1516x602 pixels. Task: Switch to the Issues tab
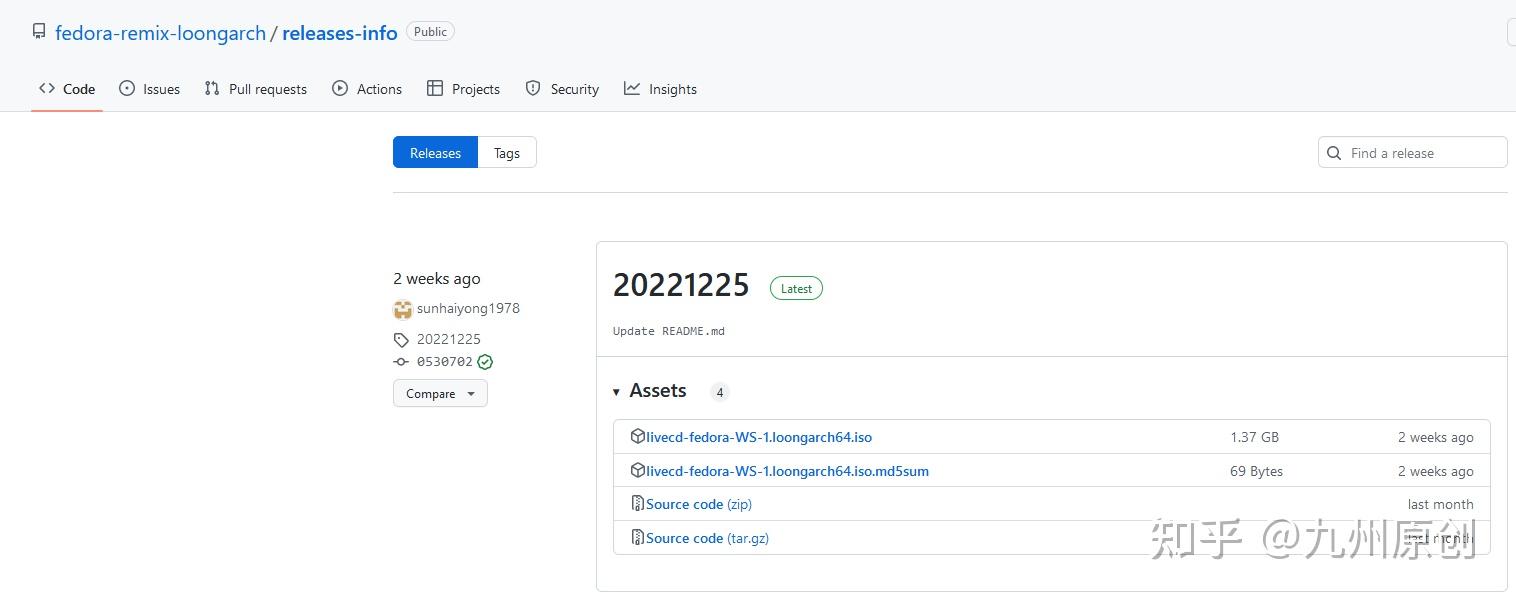point(149,89)
